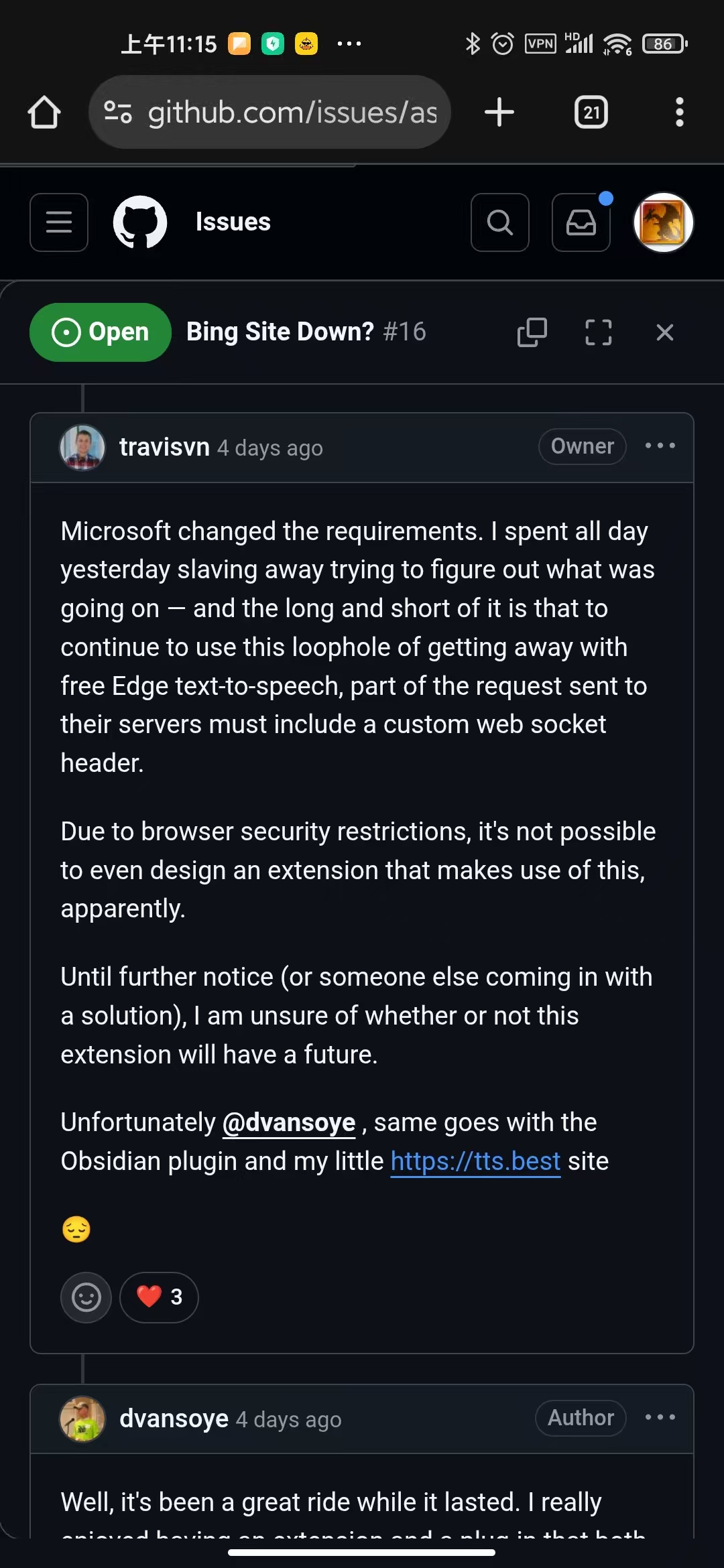Open a new browser tab
The height and width of the screenshot is (1568, 724).
tap(499, 112)
